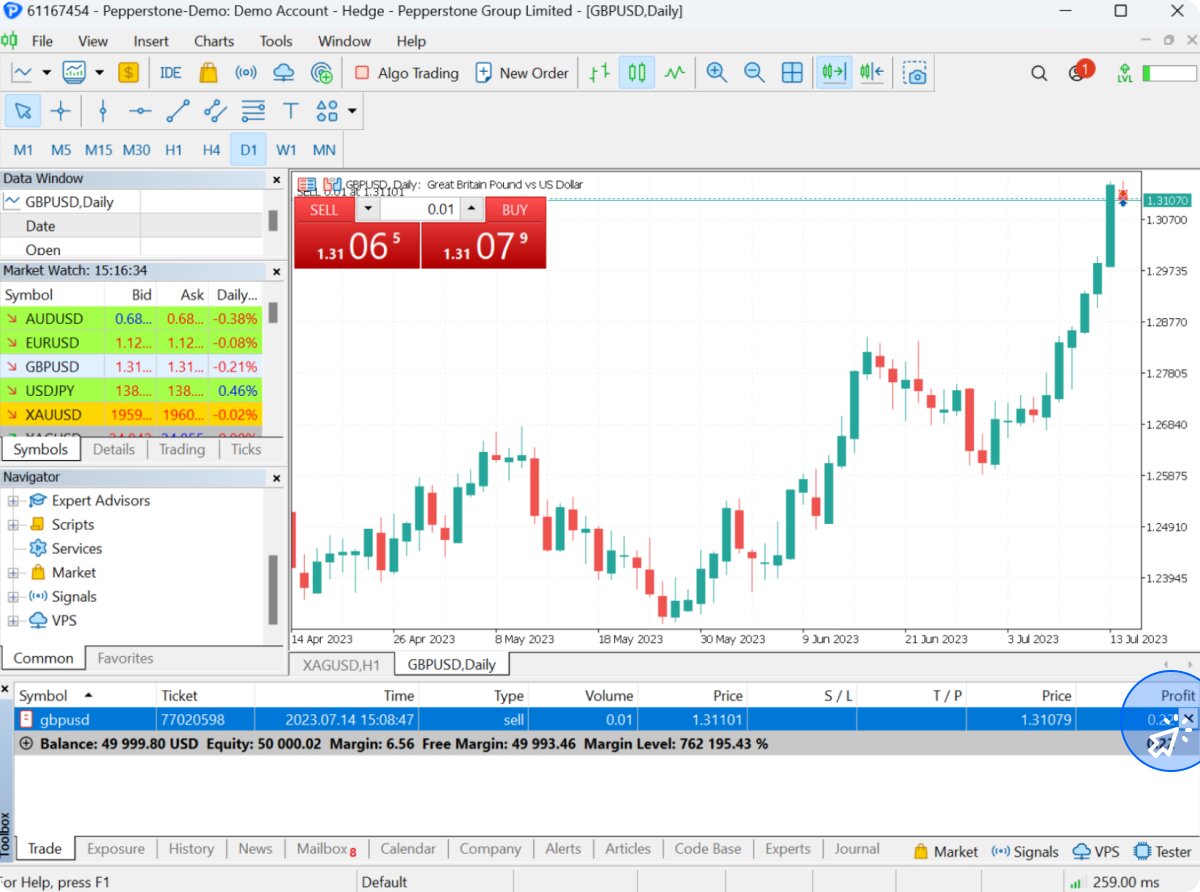This screenshot has height=892, width=1200.
Task: Select the horizontal line drawing tool
Action: coord(141,111)
